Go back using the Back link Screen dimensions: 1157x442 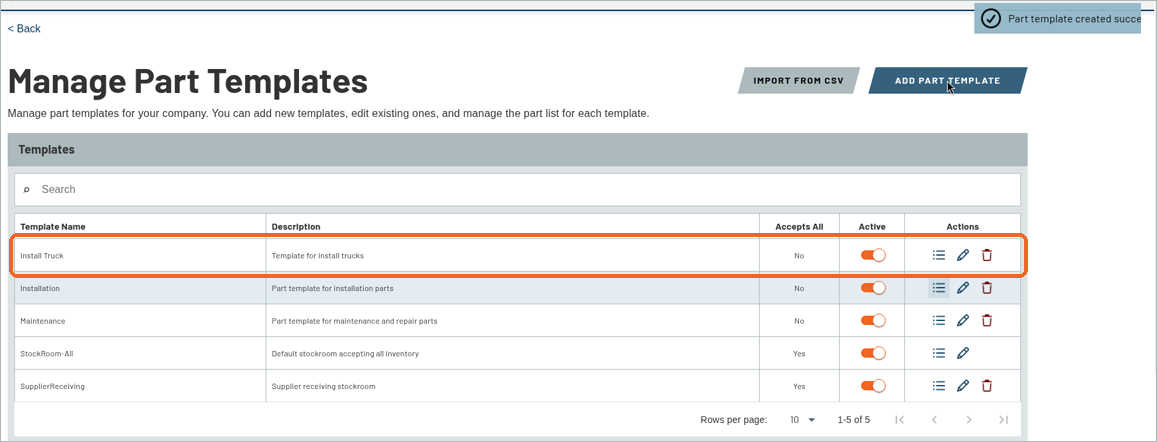point(24,29)
